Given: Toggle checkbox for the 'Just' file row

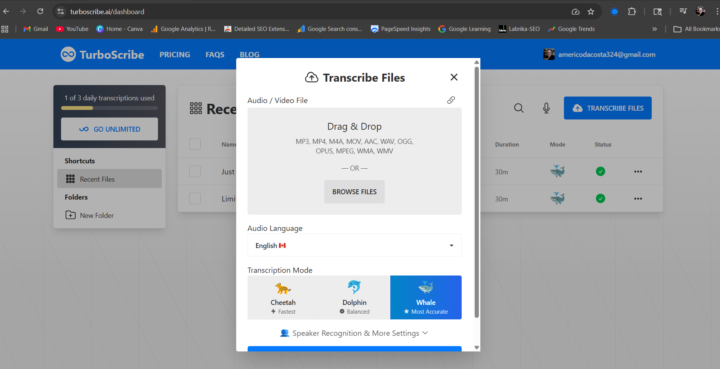Looking at the screenshot, I should click(195, 171).
